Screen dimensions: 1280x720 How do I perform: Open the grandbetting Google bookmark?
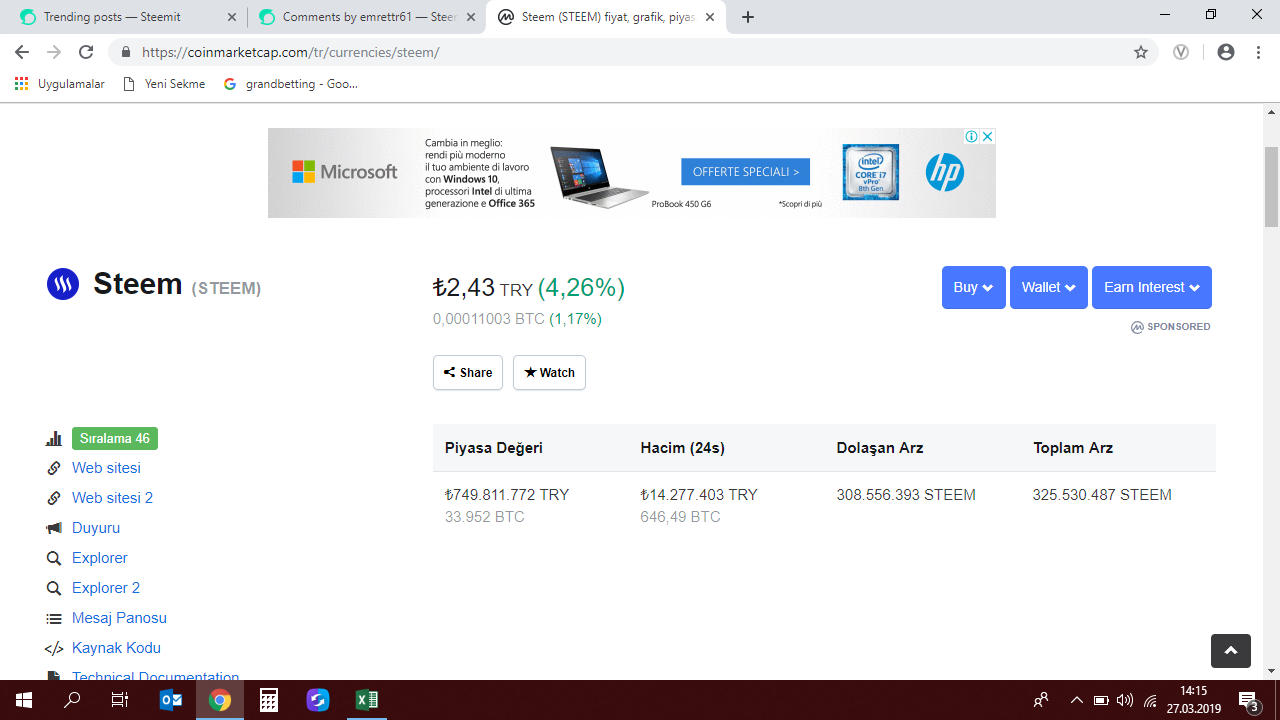[x=290, y=84]
